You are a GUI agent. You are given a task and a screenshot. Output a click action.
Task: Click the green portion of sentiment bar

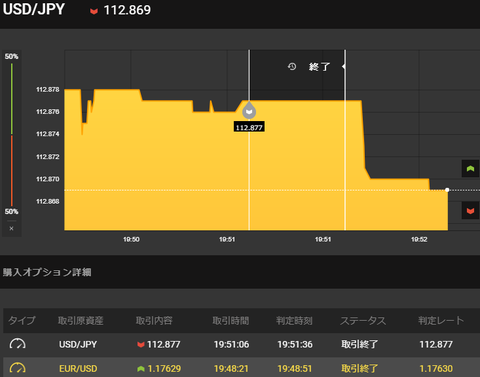coord(12,99)
